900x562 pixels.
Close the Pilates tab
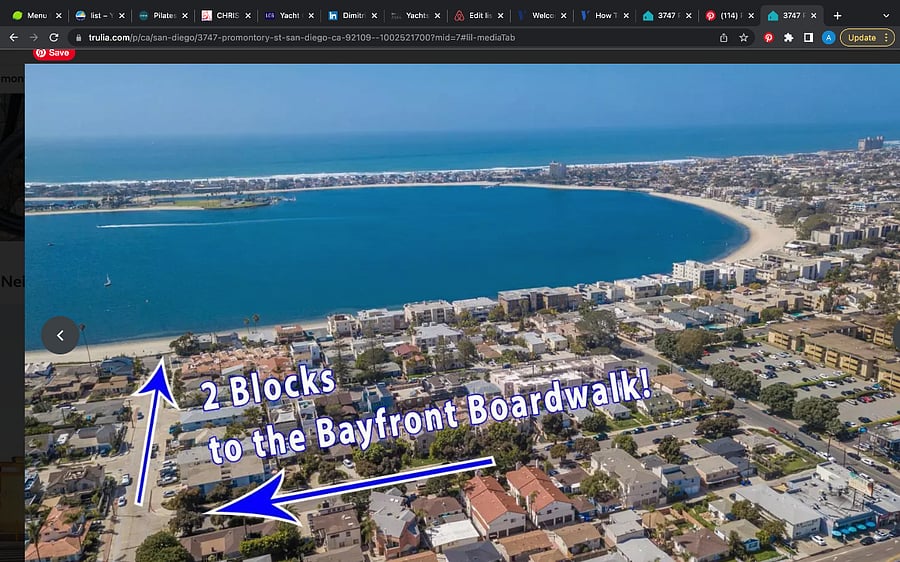click(185, 15)
